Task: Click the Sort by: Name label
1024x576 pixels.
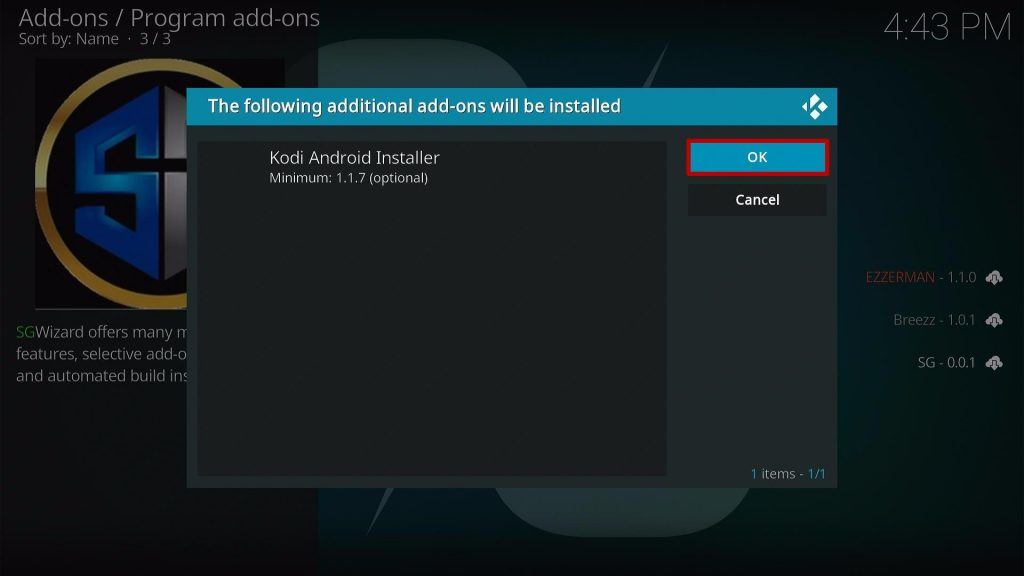Action: pos(69,39)
